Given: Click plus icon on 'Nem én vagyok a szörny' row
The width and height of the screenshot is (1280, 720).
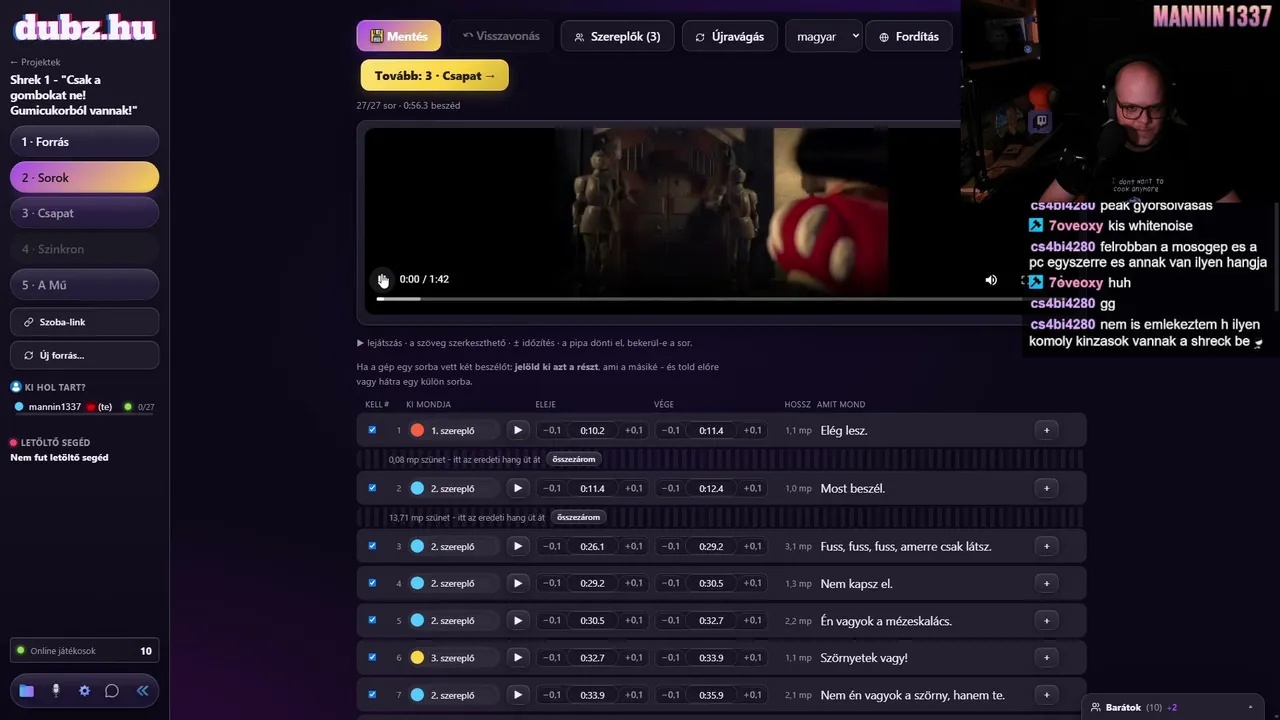Looking at the screenshot, I should [1047, 695].
